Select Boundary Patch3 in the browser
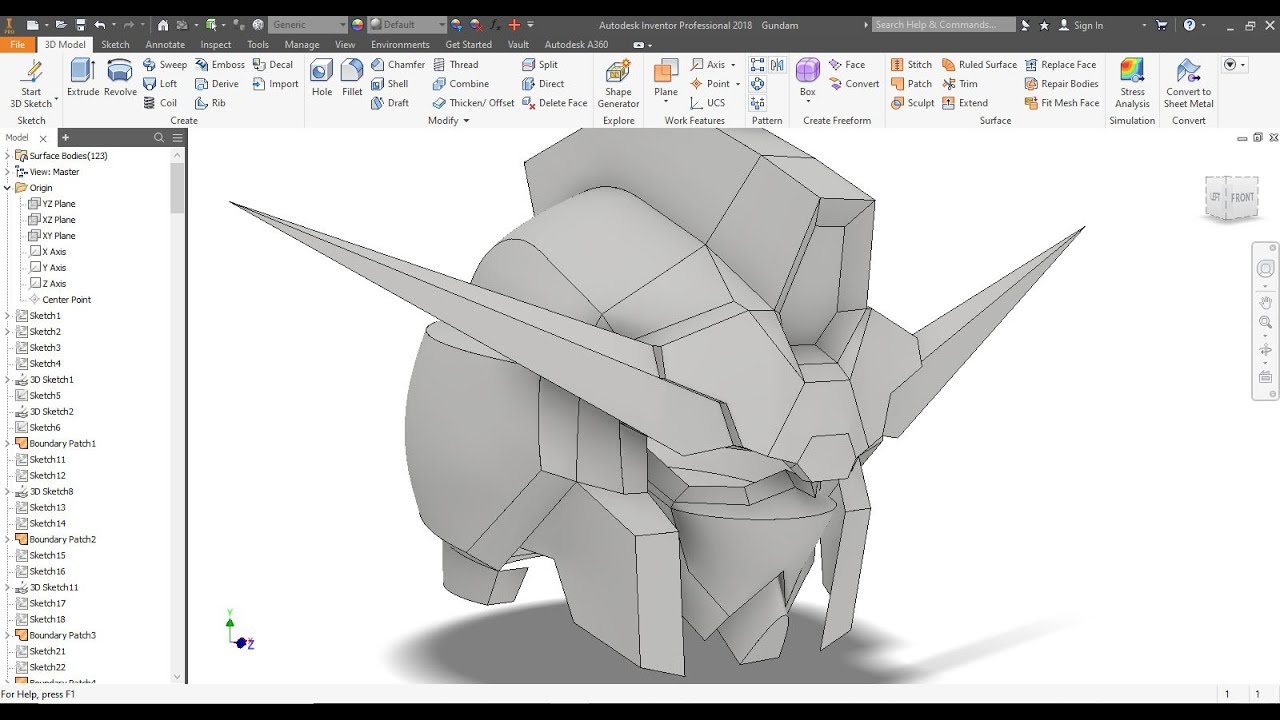Image resolution: width=1280 pixels, height=720 pixels. click(x=56, y=636)
